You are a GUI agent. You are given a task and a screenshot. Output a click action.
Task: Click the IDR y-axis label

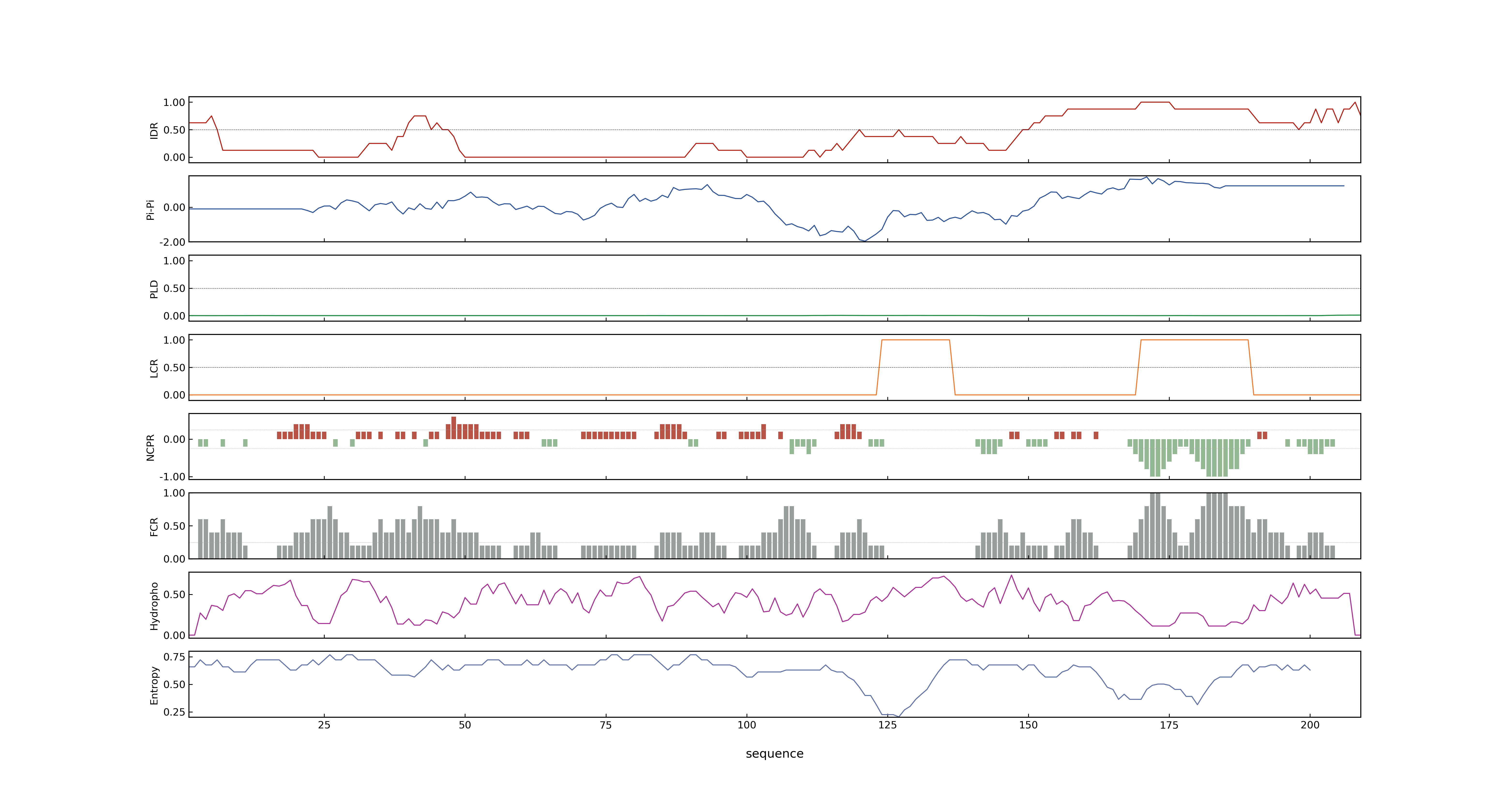(x=154, y=130)
